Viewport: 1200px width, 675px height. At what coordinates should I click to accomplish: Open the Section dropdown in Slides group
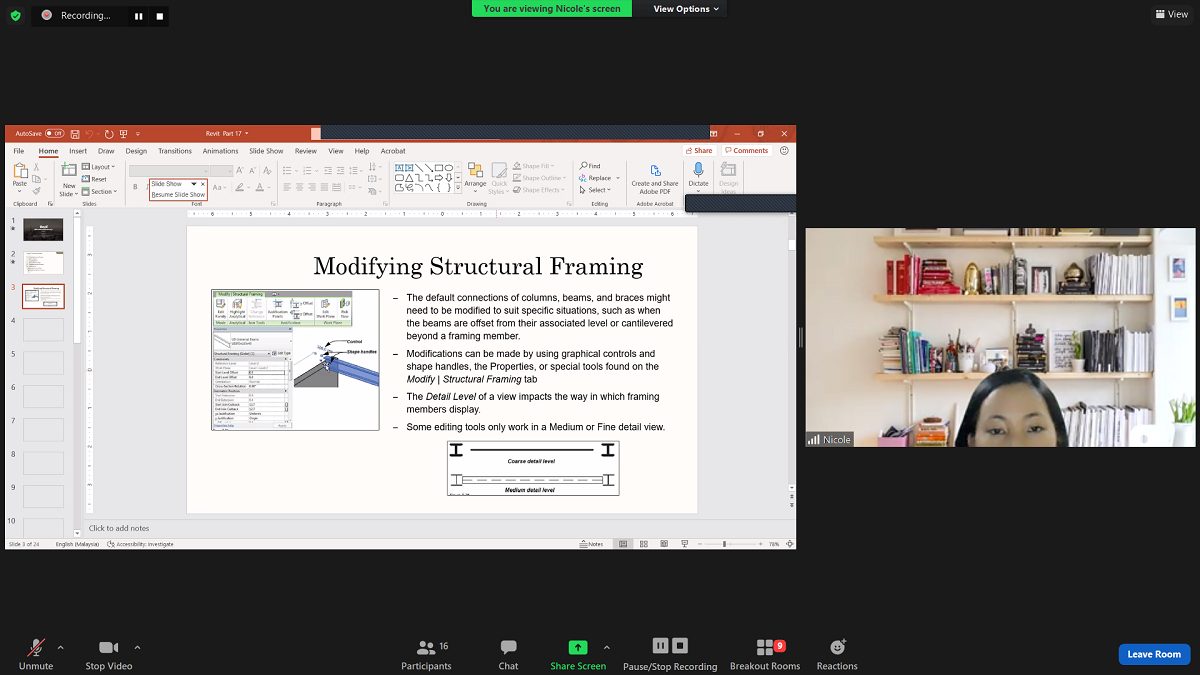point(100,191)
